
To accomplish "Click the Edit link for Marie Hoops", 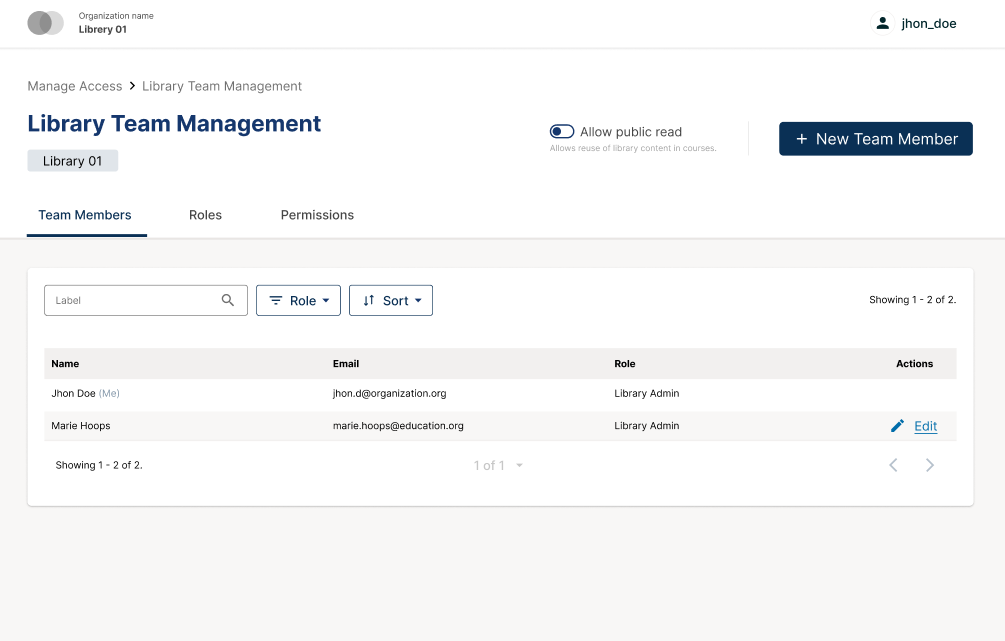I will pyautogui.click(x=925, y=426).
